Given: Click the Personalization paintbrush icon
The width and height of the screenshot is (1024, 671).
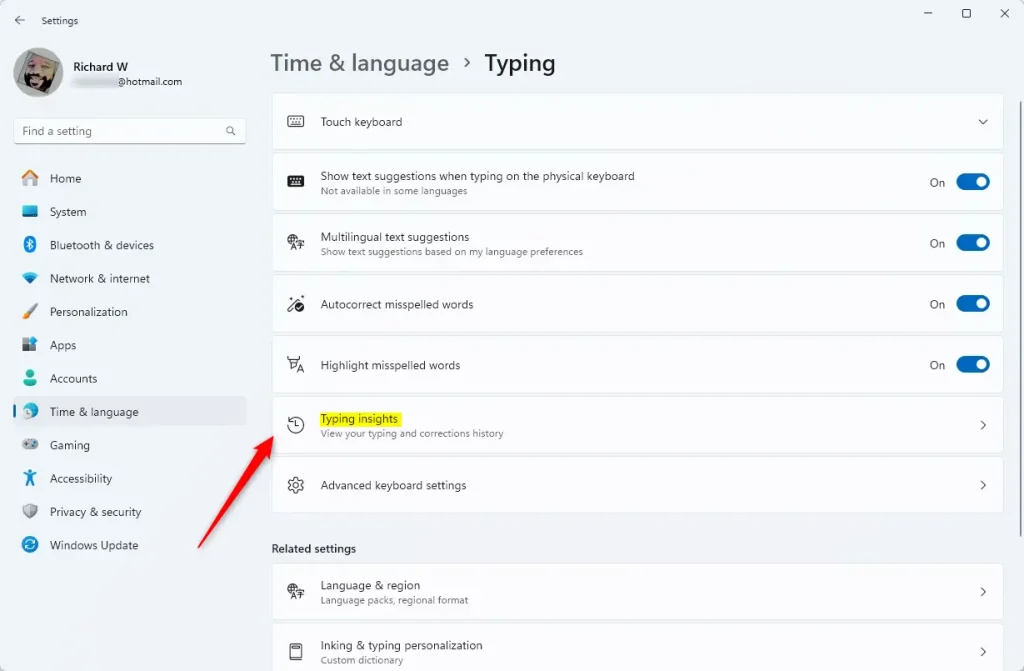Looking at the screenshot, I should click(x=30, y=312).
